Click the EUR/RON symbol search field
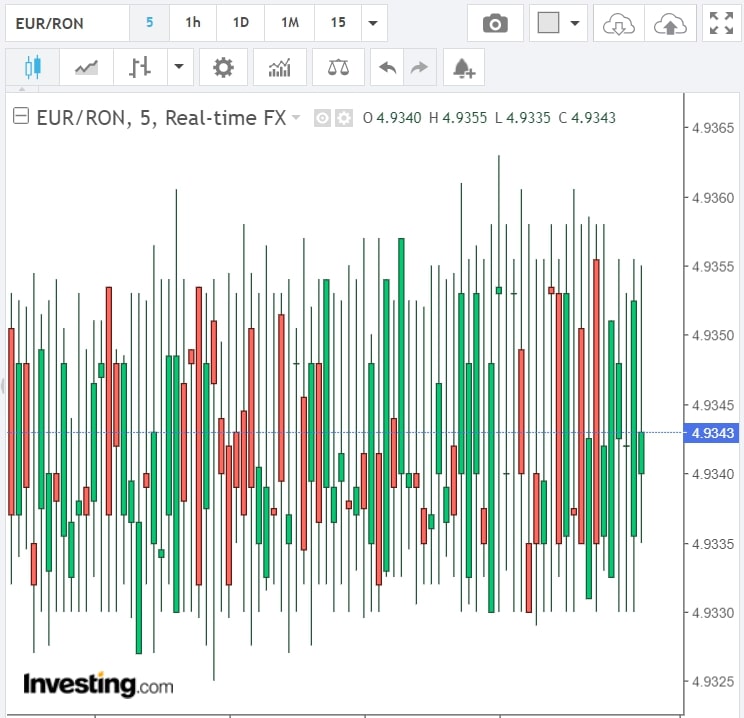The image size is (744, 718). pos(66,23)
